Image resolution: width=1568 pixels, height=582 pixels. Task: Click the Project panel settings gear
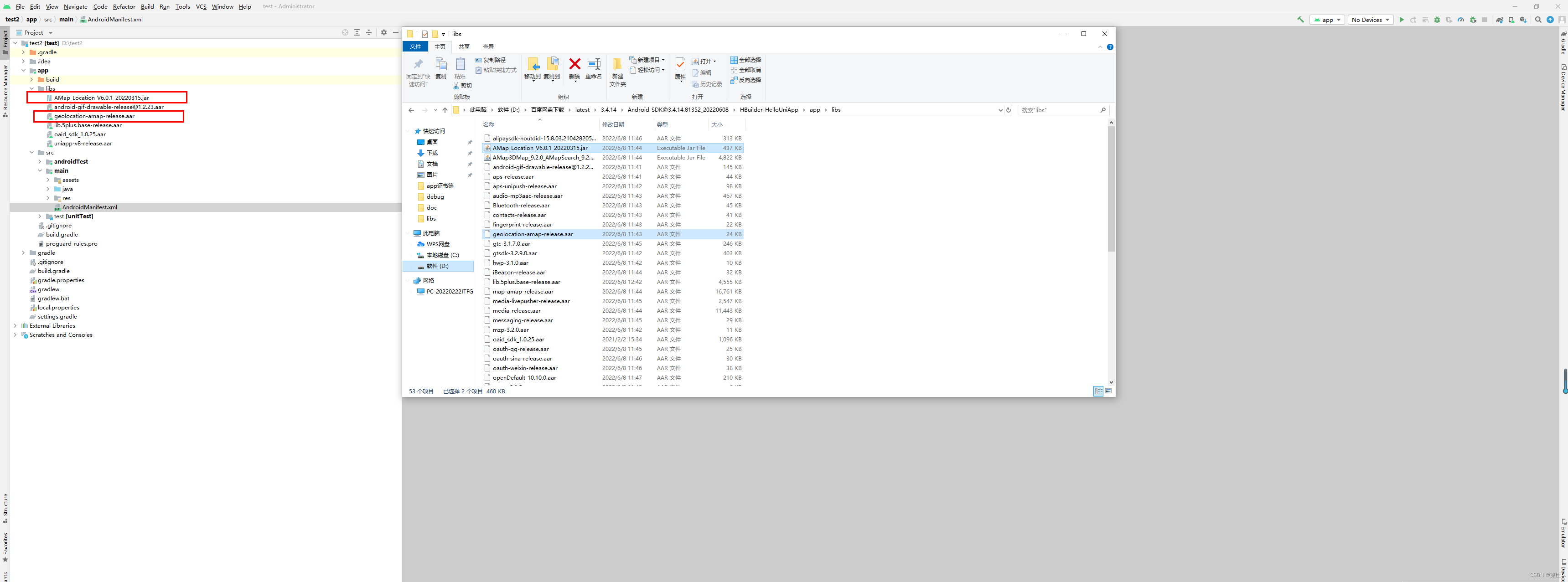383,32
